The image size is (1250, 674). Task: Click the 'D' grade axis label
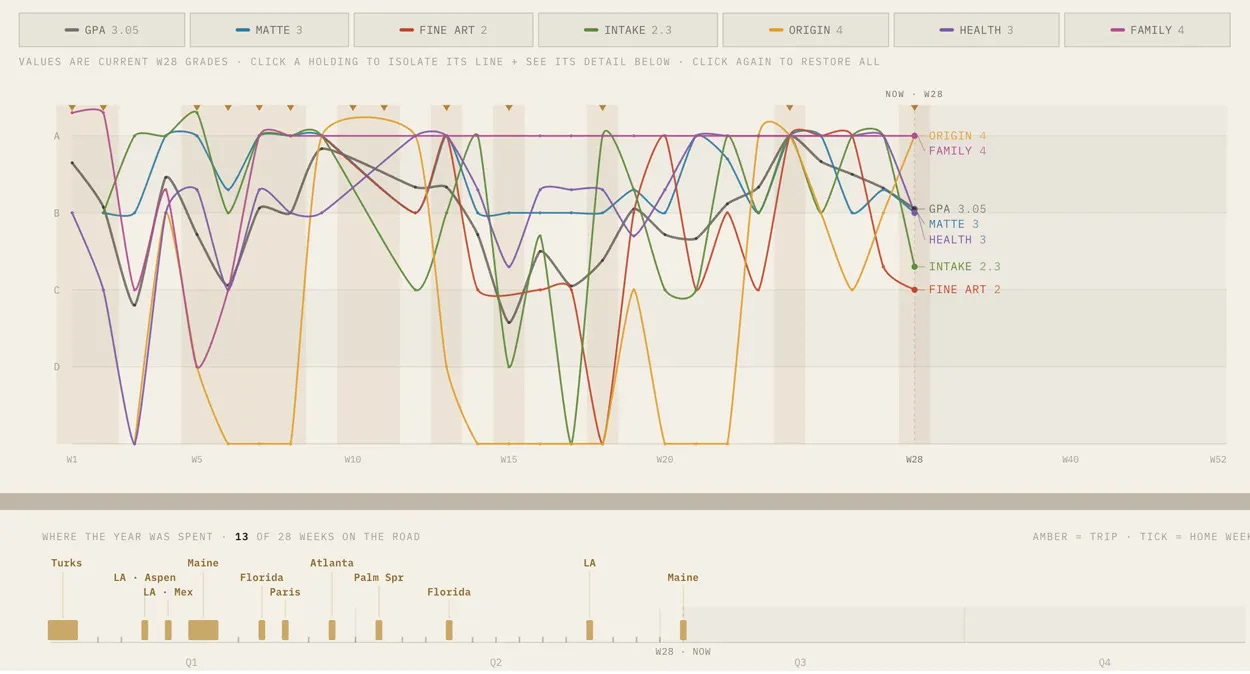[x=57, y=367]
